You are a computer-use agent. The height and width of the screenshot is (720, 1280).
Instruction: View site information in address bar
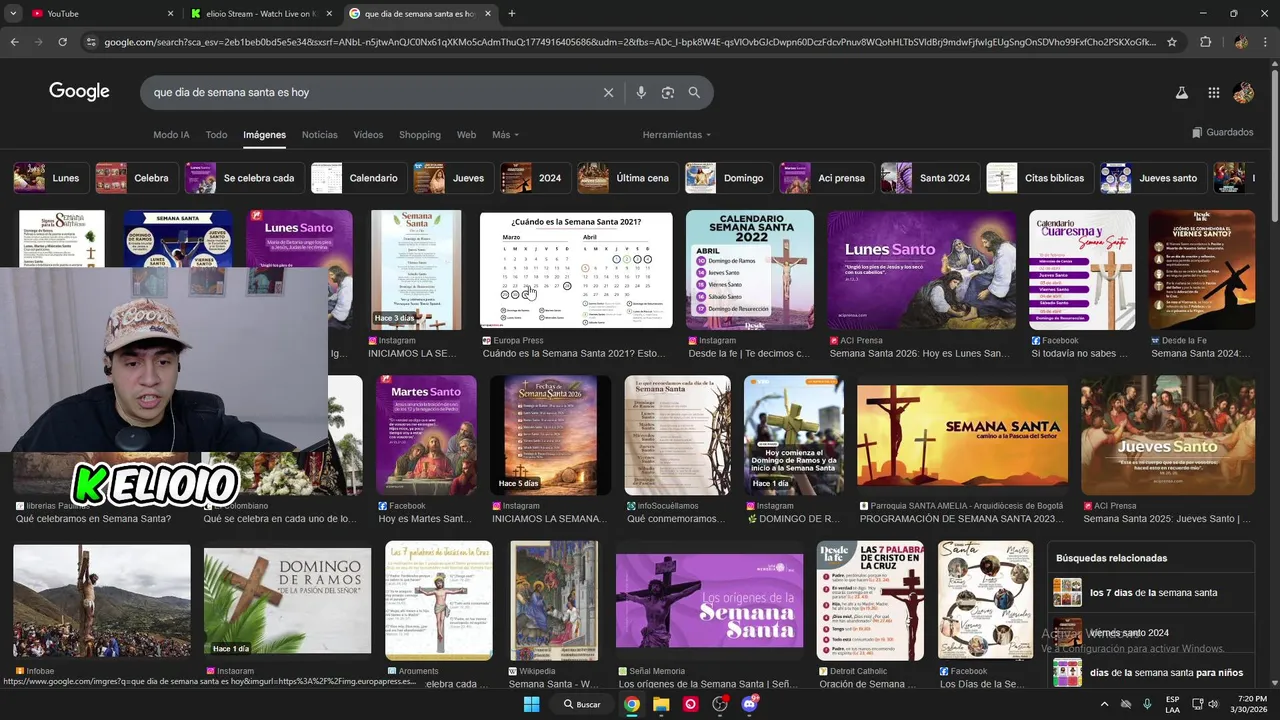click(91, 42)
